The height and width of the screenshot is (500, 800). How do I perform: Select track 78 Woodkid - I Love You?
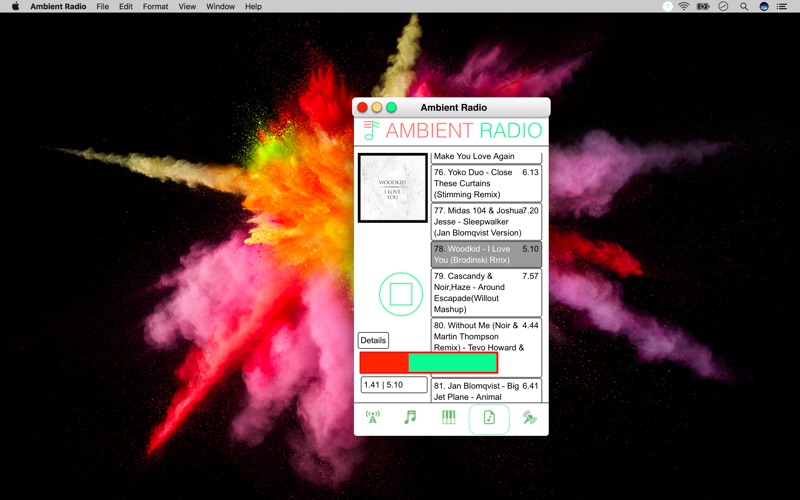pyautogui.click(x=486, y=254)
